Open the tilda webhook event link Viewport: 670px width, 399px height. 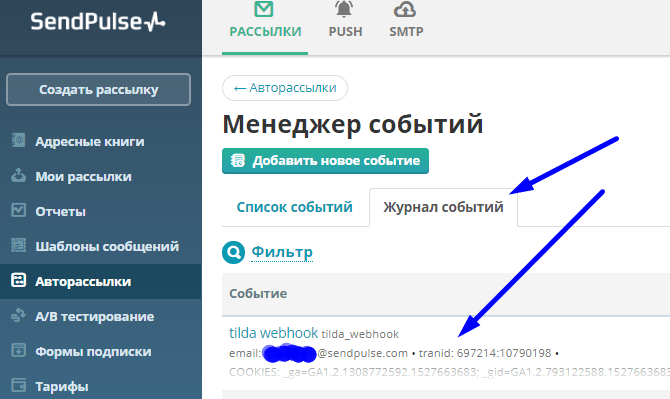[273, 333]
